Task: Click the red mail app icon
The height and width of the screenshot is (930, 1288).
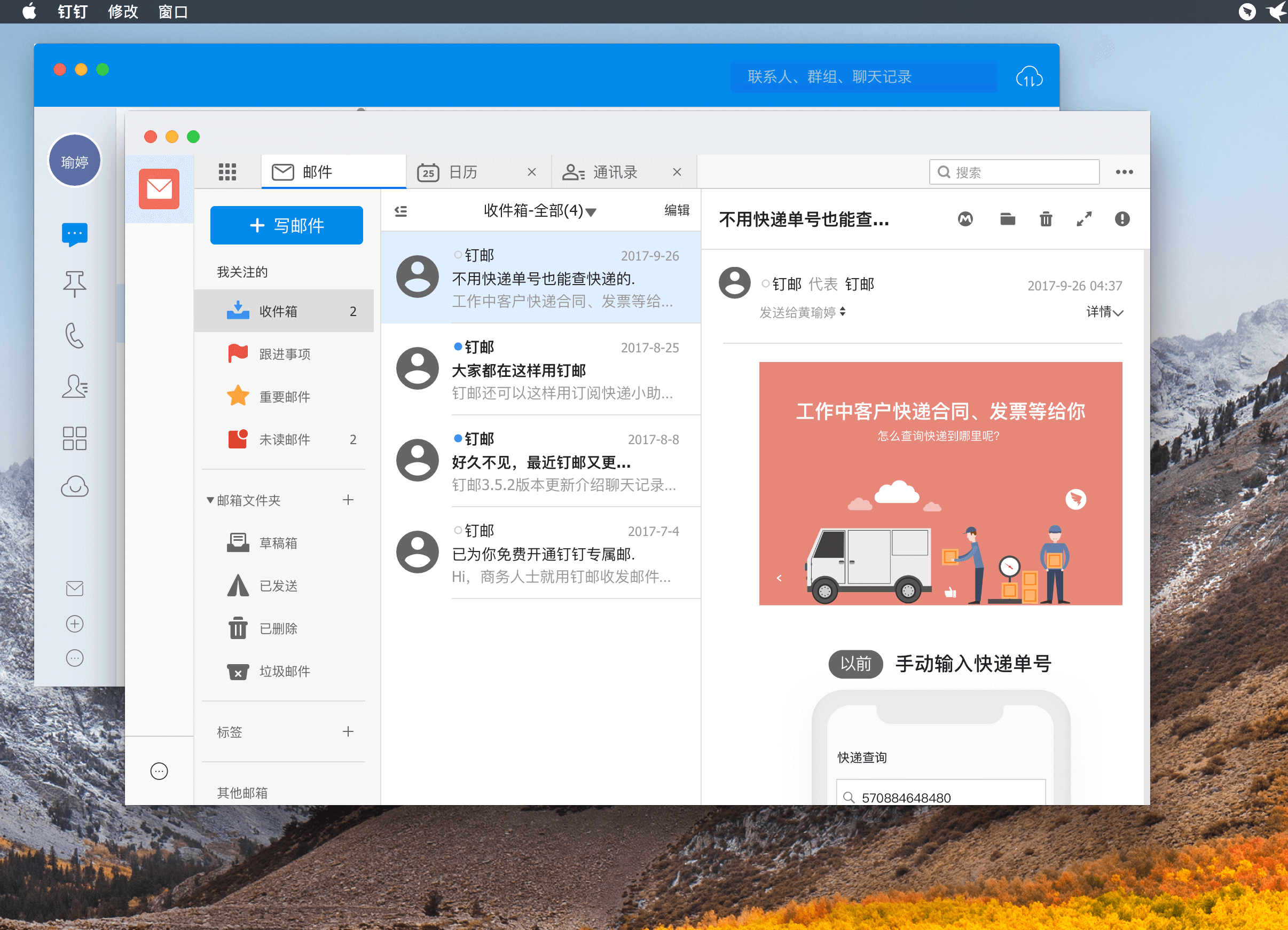Action: coord(159,188)
